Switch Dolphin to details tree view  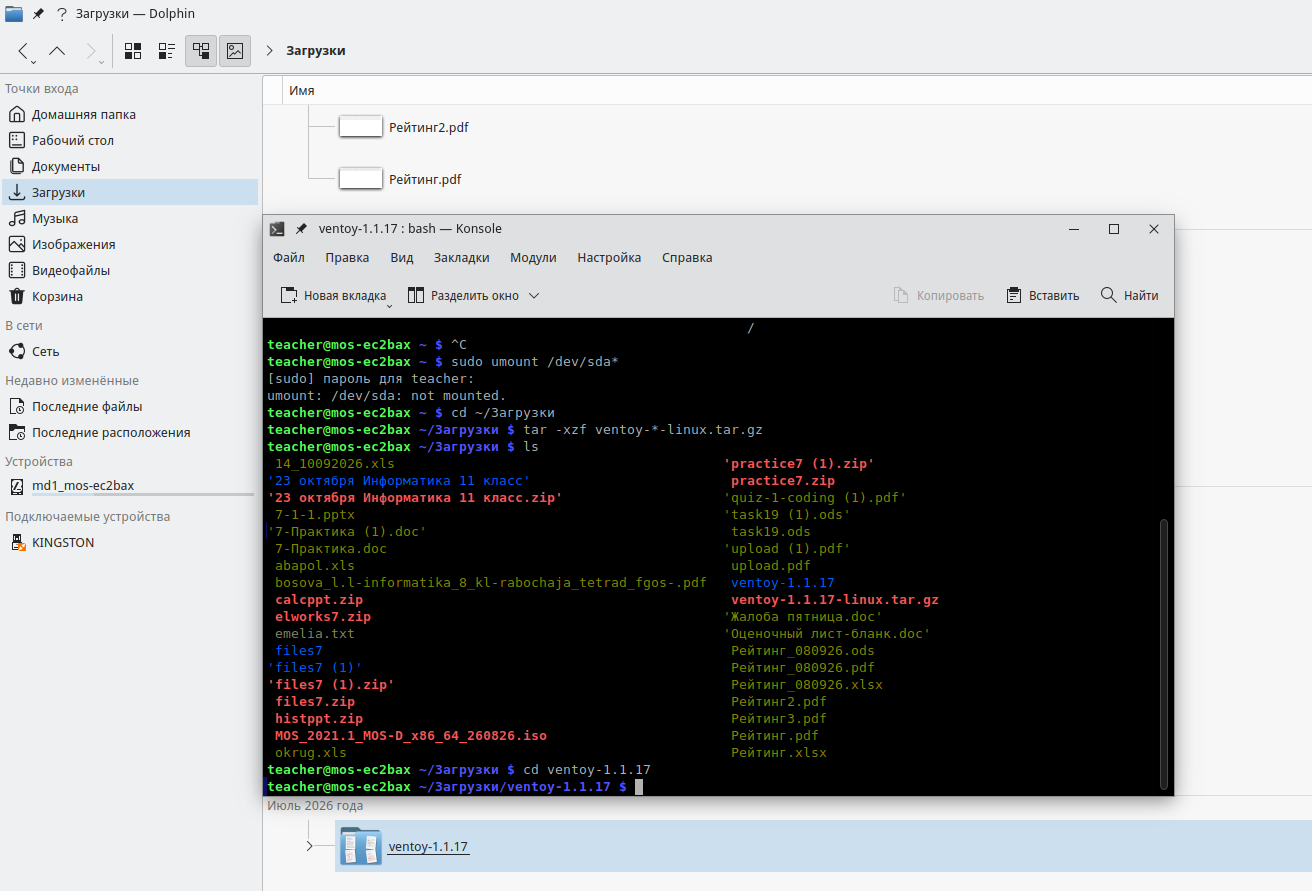pos(201,51)
